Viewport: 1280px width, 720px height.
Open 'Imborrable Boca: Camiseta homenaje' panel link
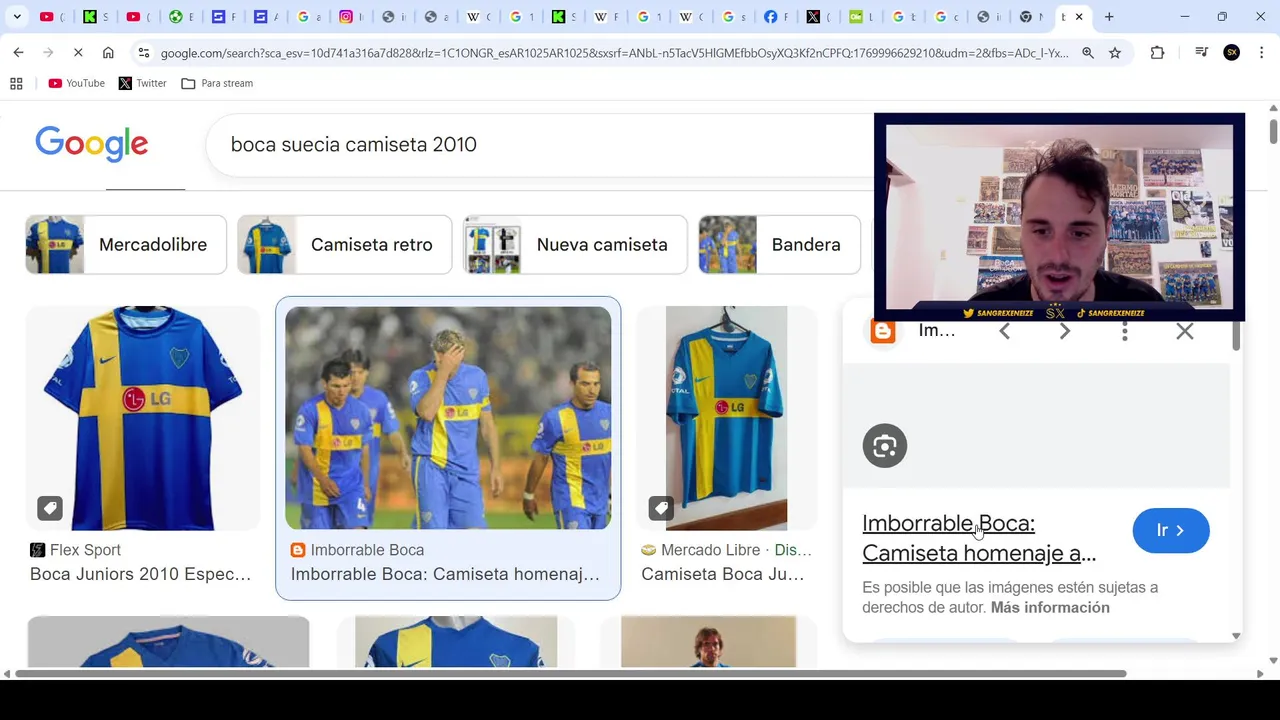(979, 538)
